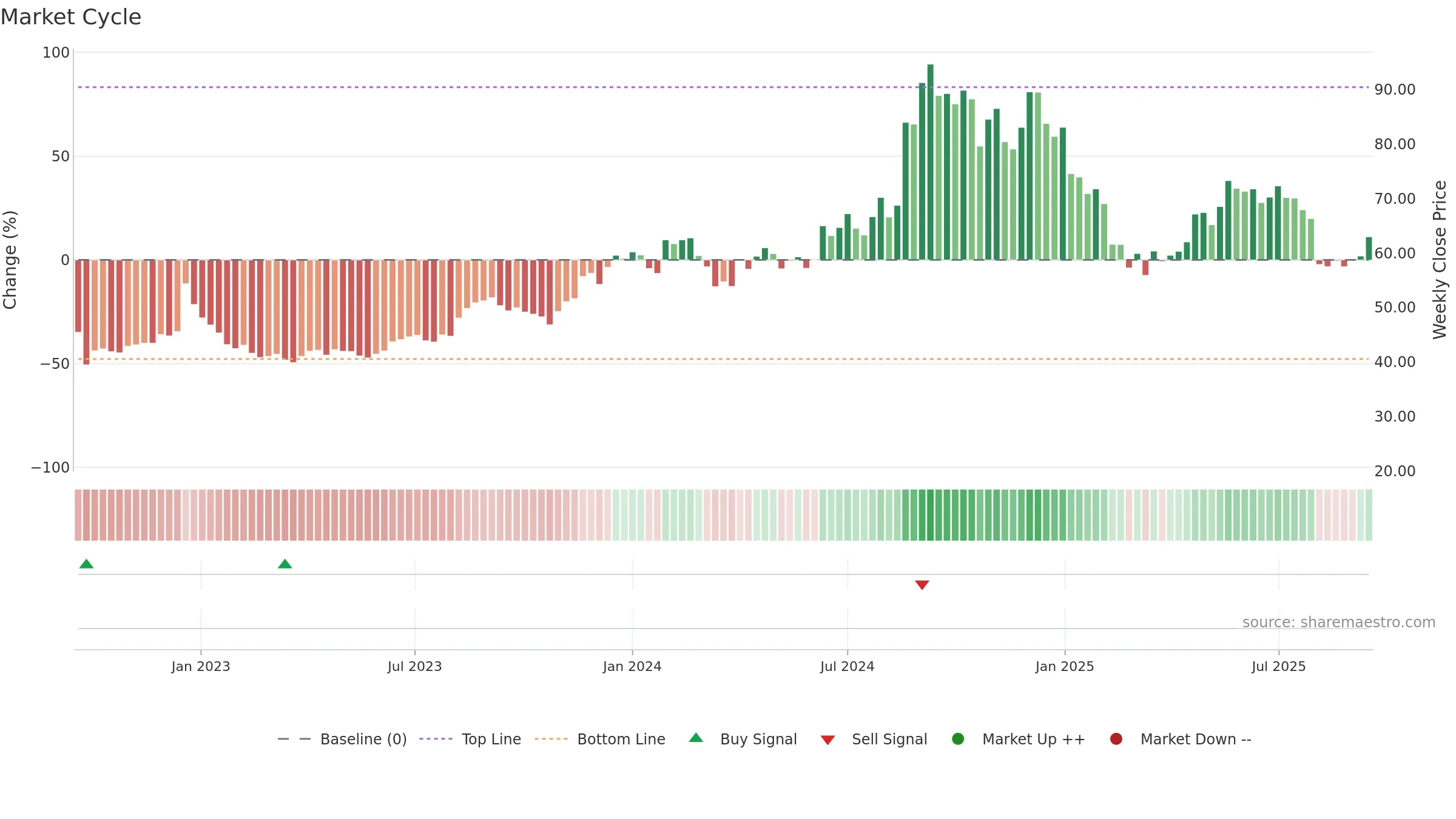Toggle the Sell Signal legend entry

(x=874, y=739)
